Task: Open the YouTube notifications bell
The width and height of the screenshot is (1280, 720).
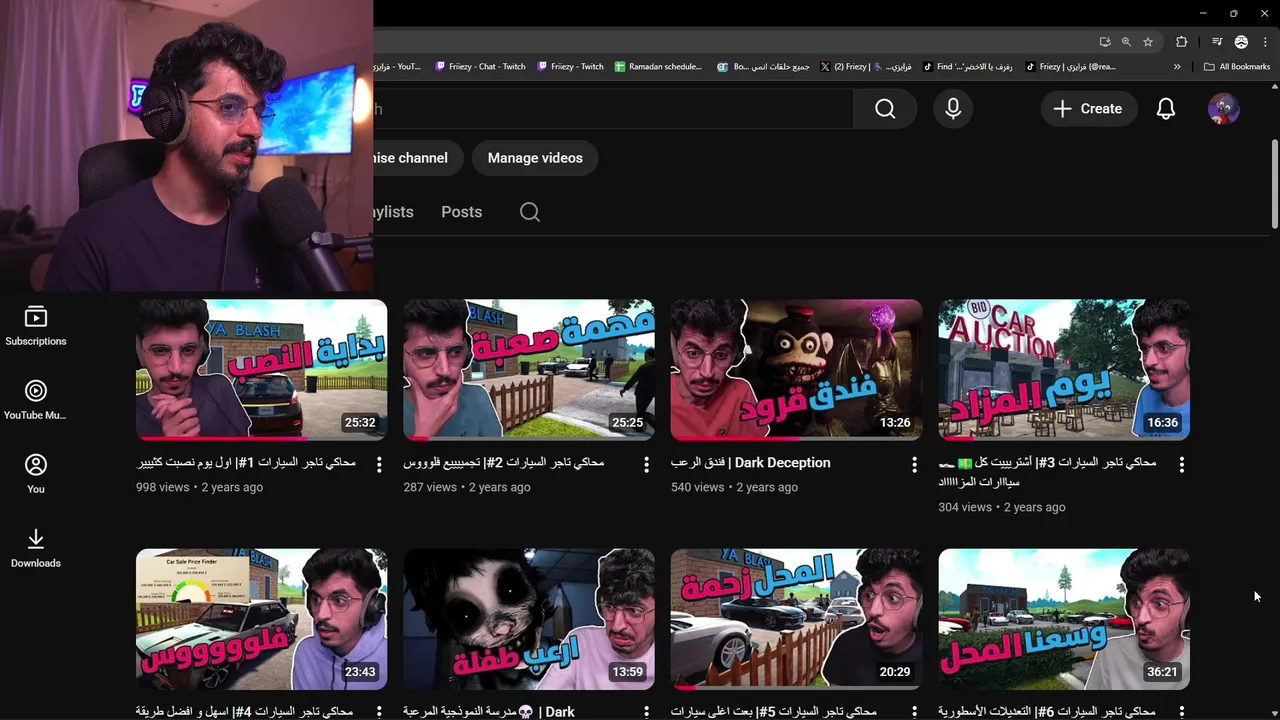Action: coord(1166,109)
